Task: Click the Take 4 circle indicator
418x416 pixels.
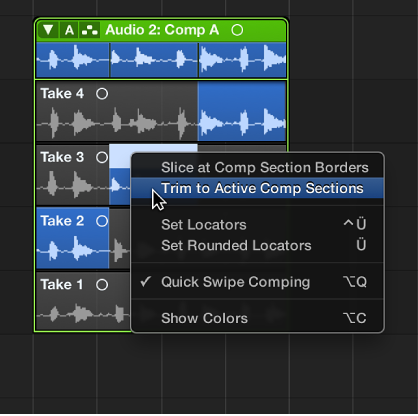Action: tap(102, 94)
